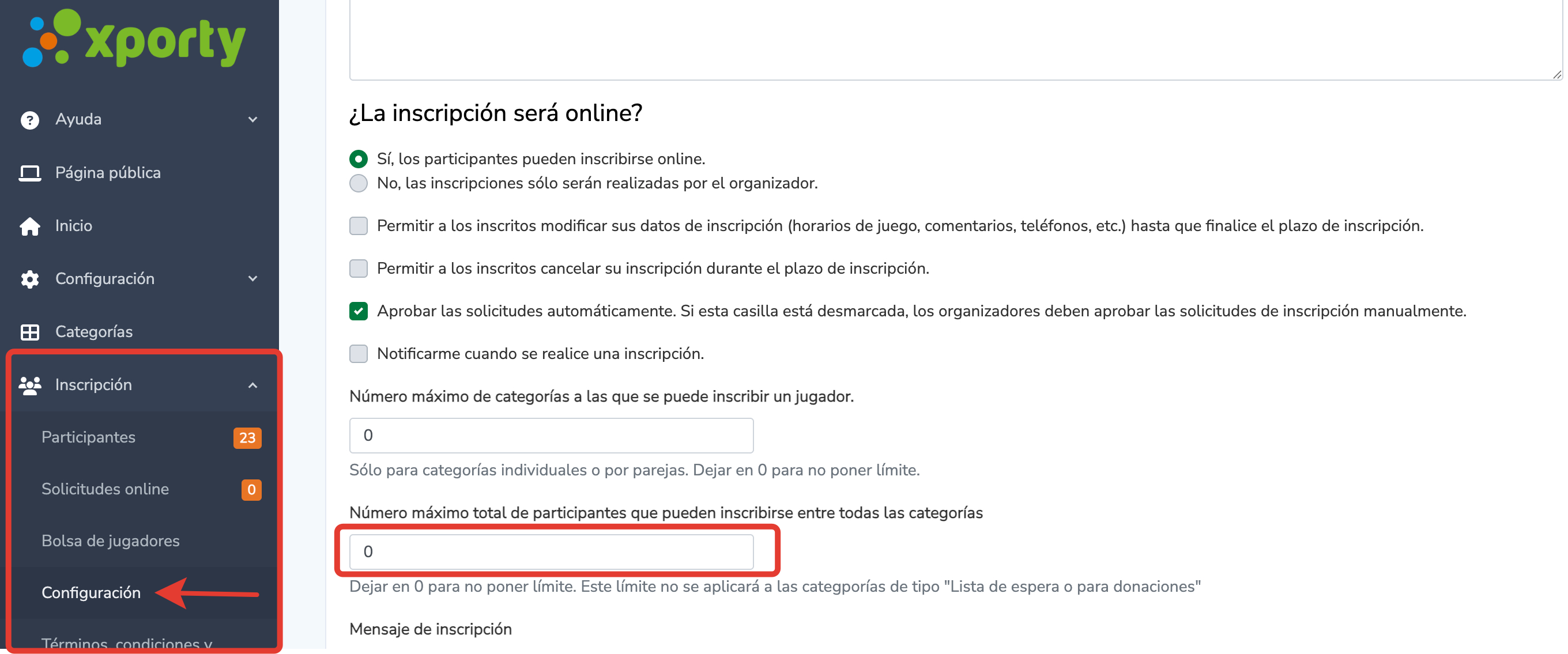Image resolution: width=1568 pixels, height=654 pixels.
Task: Open Solicitudes online submenu item
Action: 105,489
